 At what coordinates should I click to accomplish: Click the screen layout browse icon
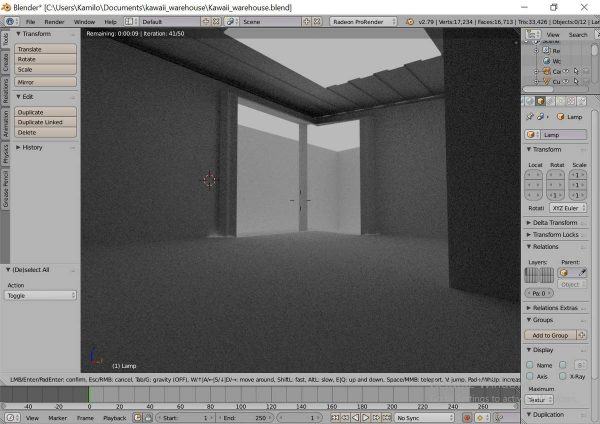[135, 20]
